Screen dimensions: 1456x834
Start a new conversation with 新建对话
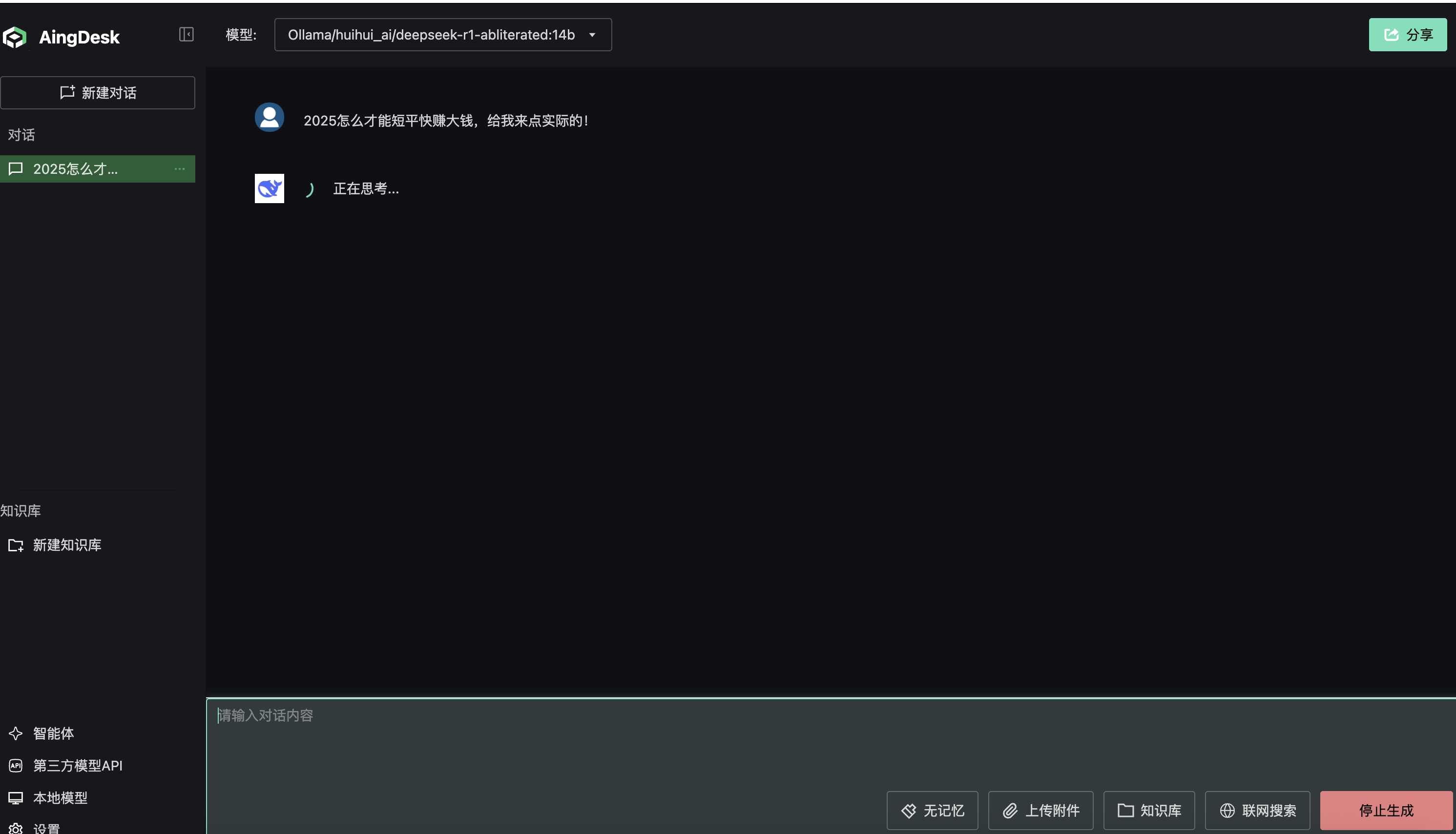coord(97,93)
